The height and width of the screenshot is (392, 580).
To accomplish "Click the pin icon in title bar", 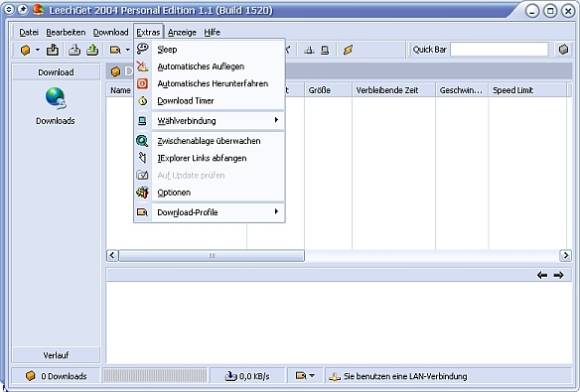I will click(x=23, y=9).
